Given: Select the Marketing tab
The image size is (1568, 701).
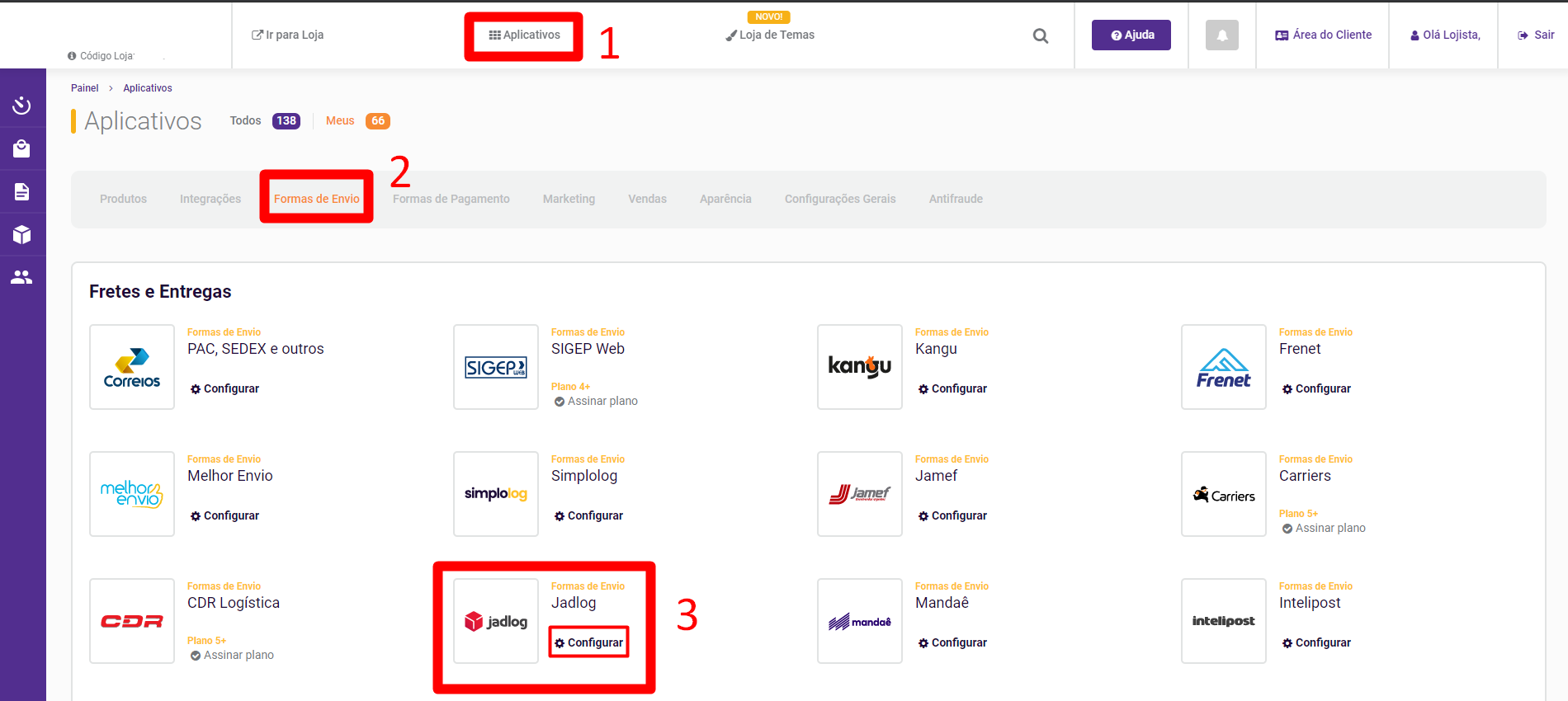Looking at the screenshot, I should click(569, 199).
